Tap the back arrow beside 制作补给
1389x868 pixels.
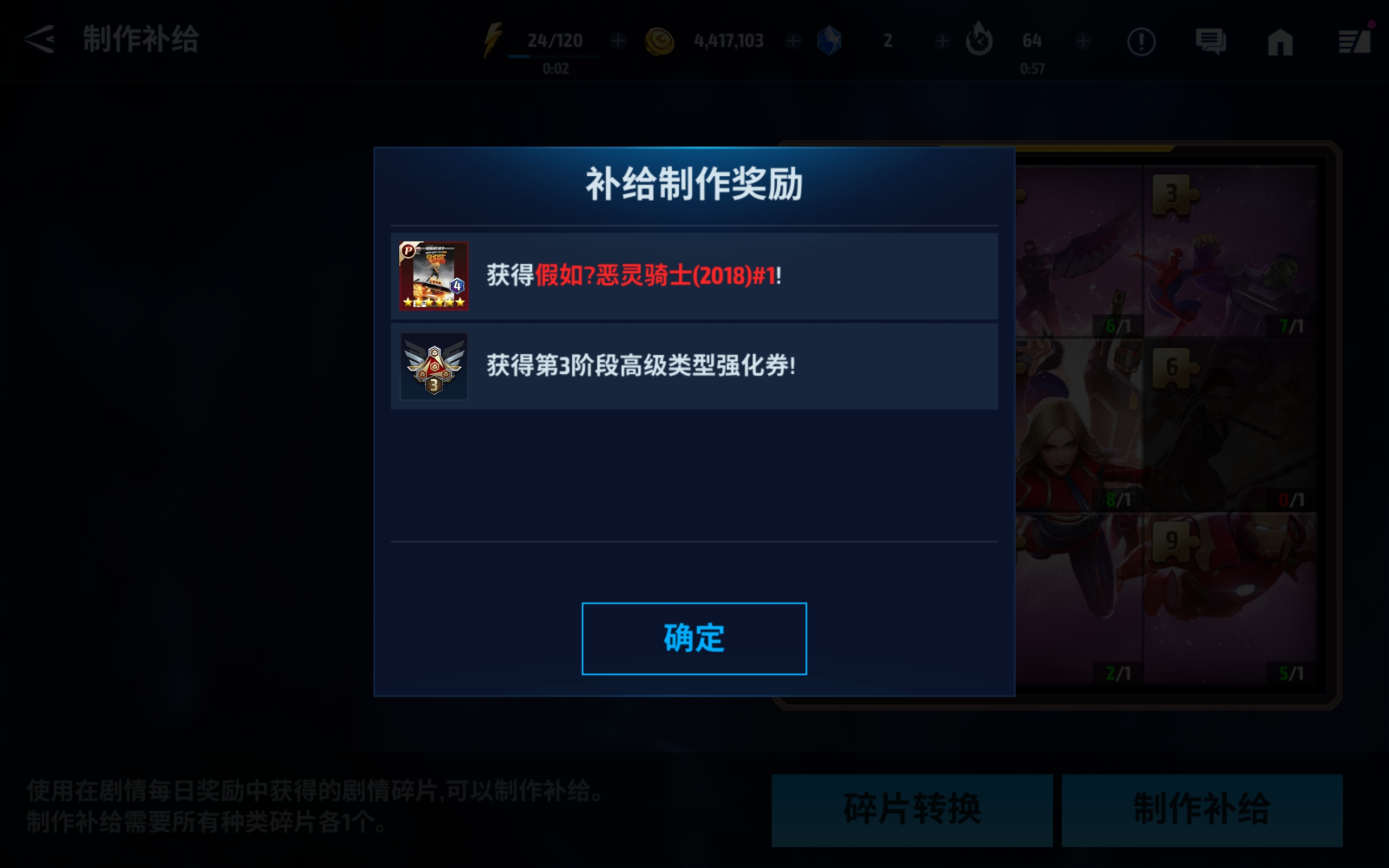[39, 40]
